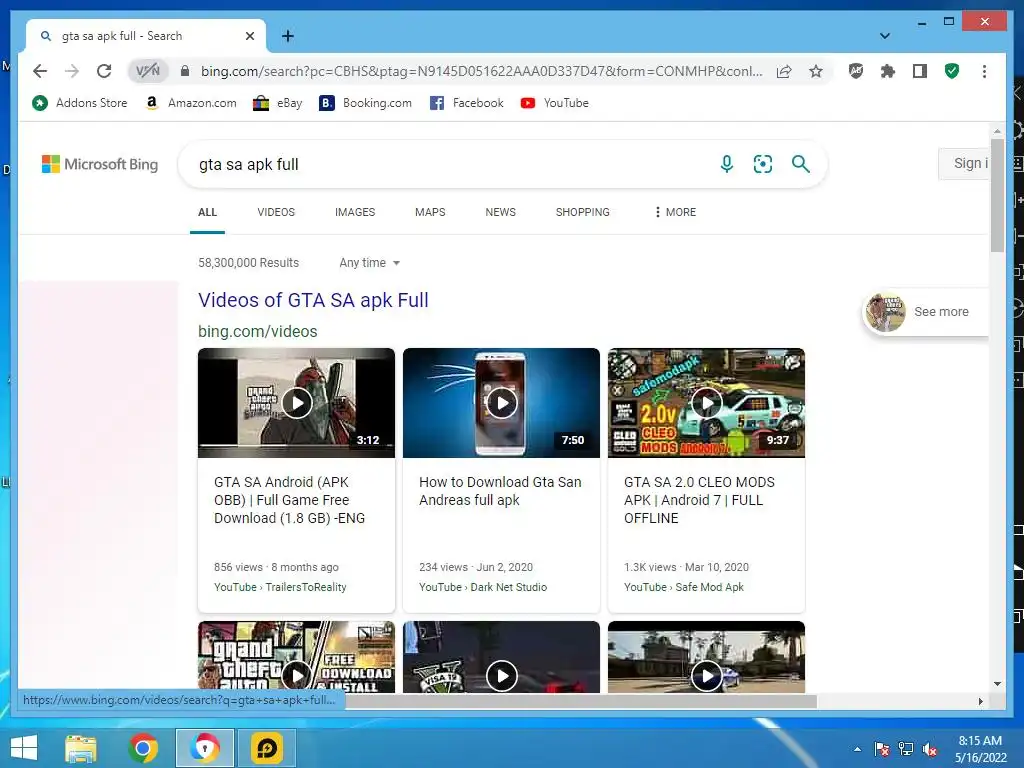Open Videos of GTA SA apk Full heading
1024x768 pixels.
313,300
